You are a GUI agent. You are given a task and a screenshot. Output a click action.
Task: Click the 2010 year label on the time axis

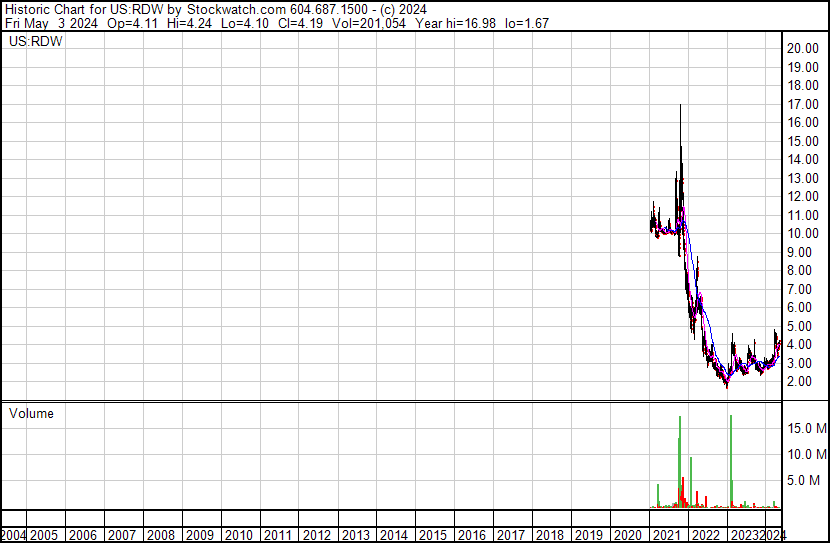(238, 535)
